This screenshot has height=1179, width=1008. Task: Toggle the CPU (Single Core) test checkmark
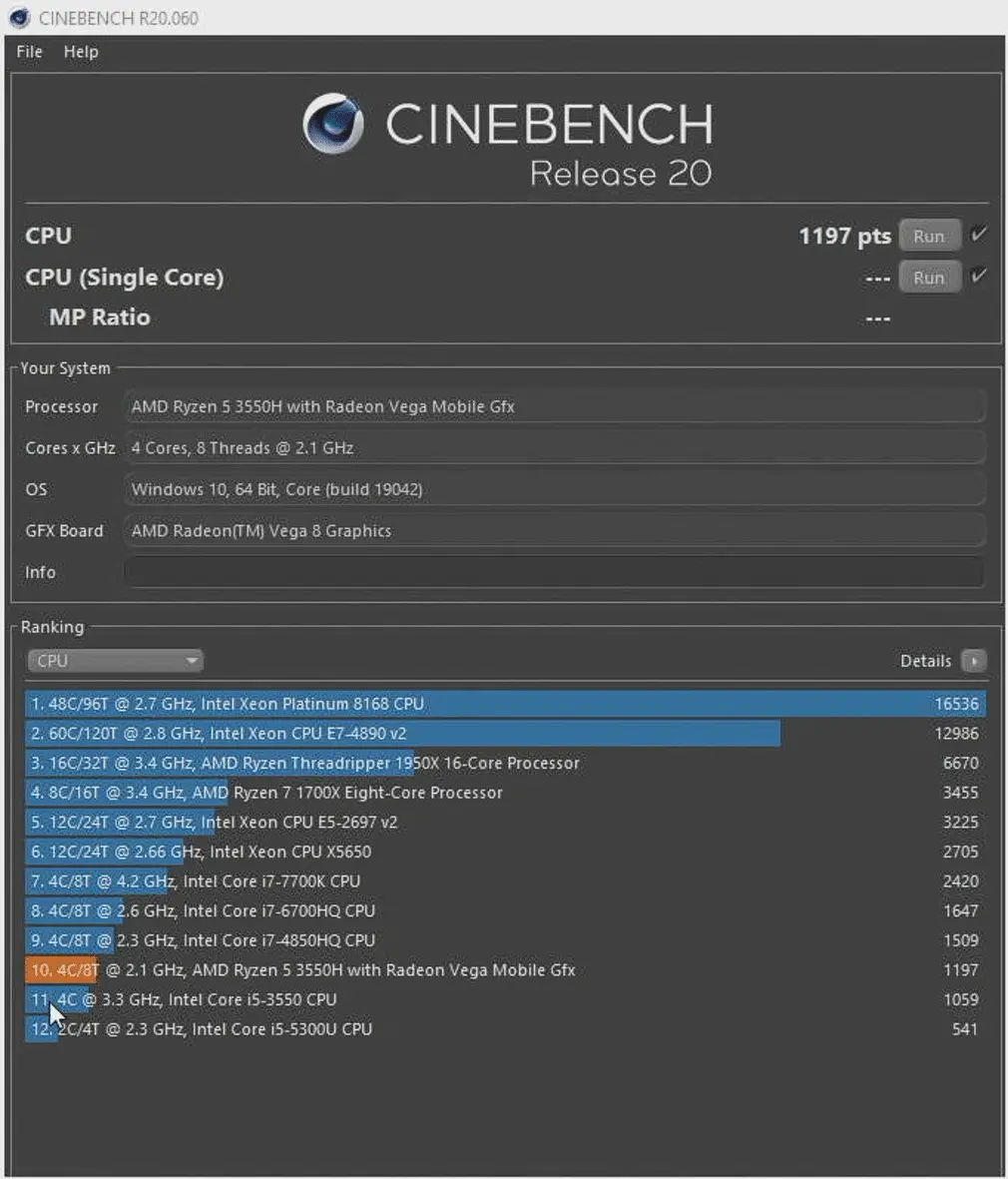coord(978,276)
